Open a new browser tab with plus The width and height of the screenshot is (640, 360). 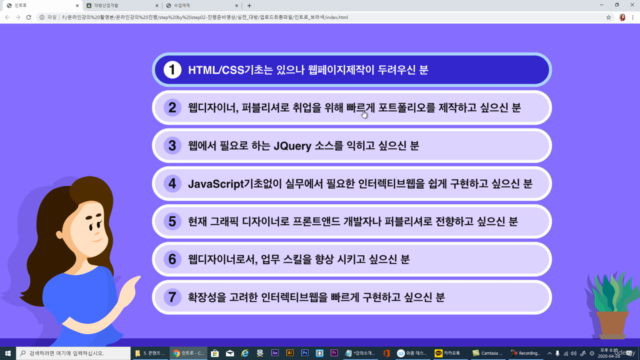click(x=249, y=6)
